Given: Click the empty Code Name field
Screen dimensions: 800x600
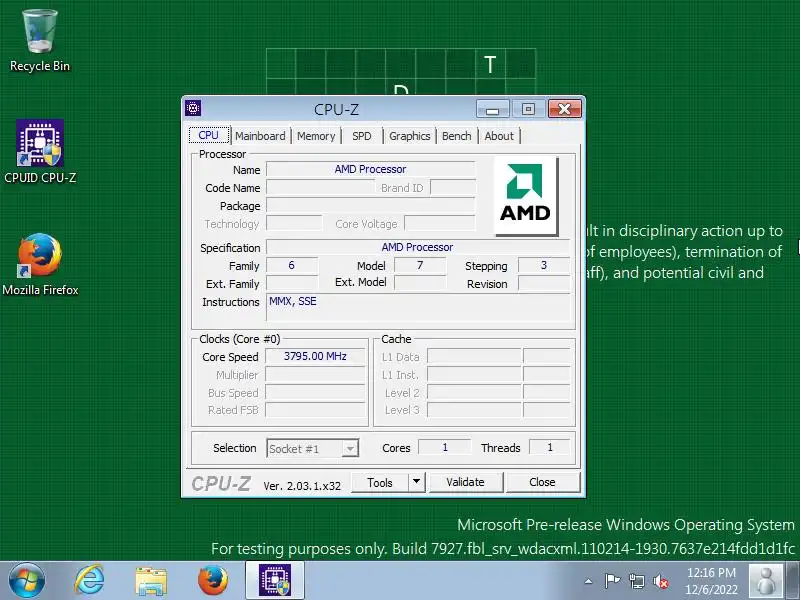Looking at the screenshot, I should (320, 187).
